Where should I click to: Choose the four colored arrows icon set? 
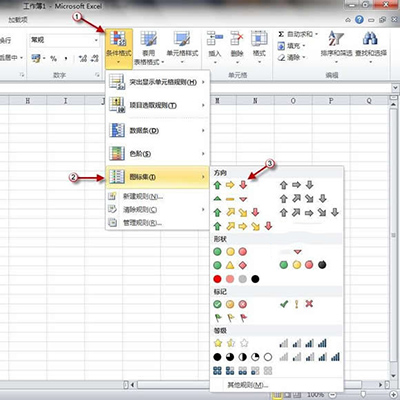coord(236,212)
